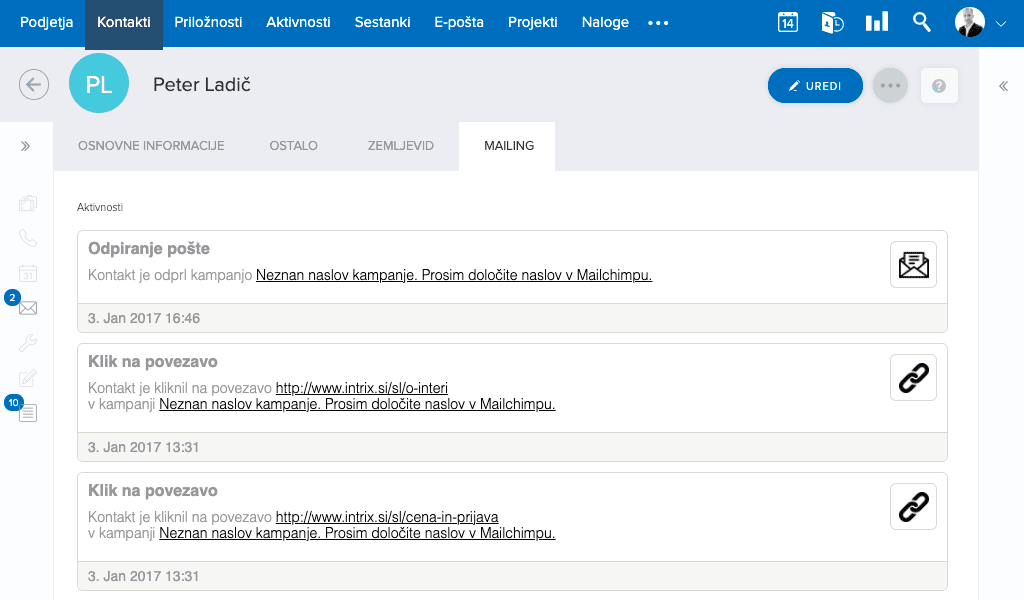Screen dimensions: 1024x600
Task: Click the PL contact avatar
Action: [99, 84]
